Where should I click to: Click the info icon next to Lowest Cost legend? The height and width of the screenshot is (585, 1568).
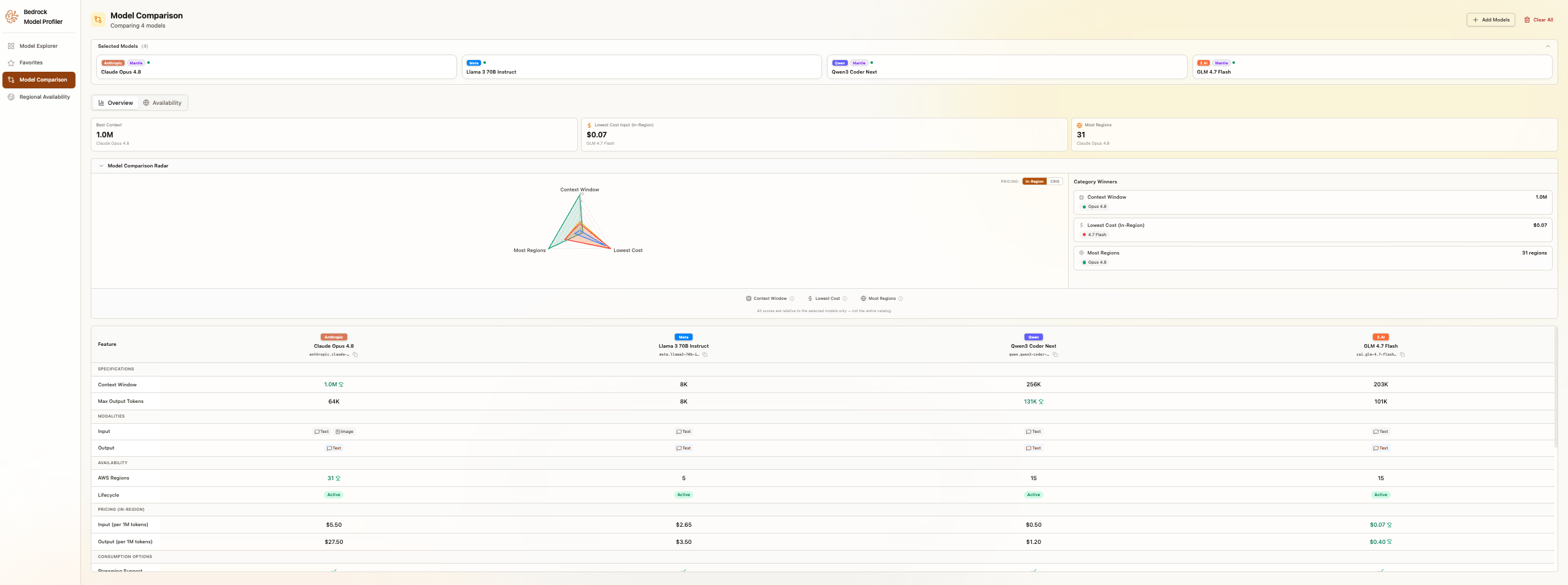[845, 299]
